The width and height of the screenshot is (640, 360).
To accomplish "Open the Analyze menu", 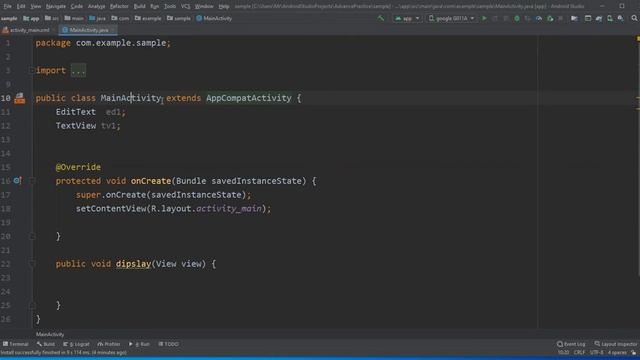I will [x=96, y=6].
